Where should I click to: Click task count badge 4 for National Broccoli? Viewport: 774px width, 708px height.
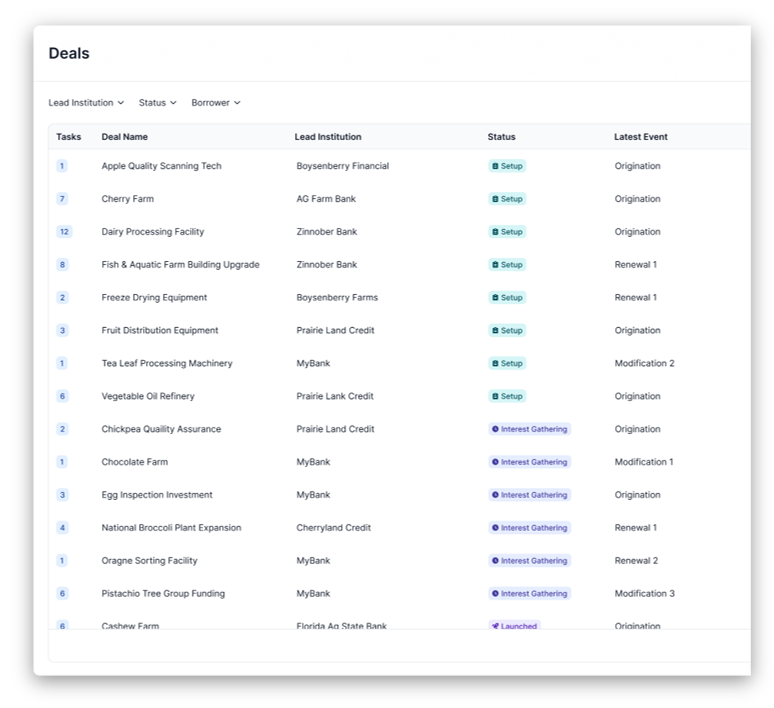click(x=62, y=528)
